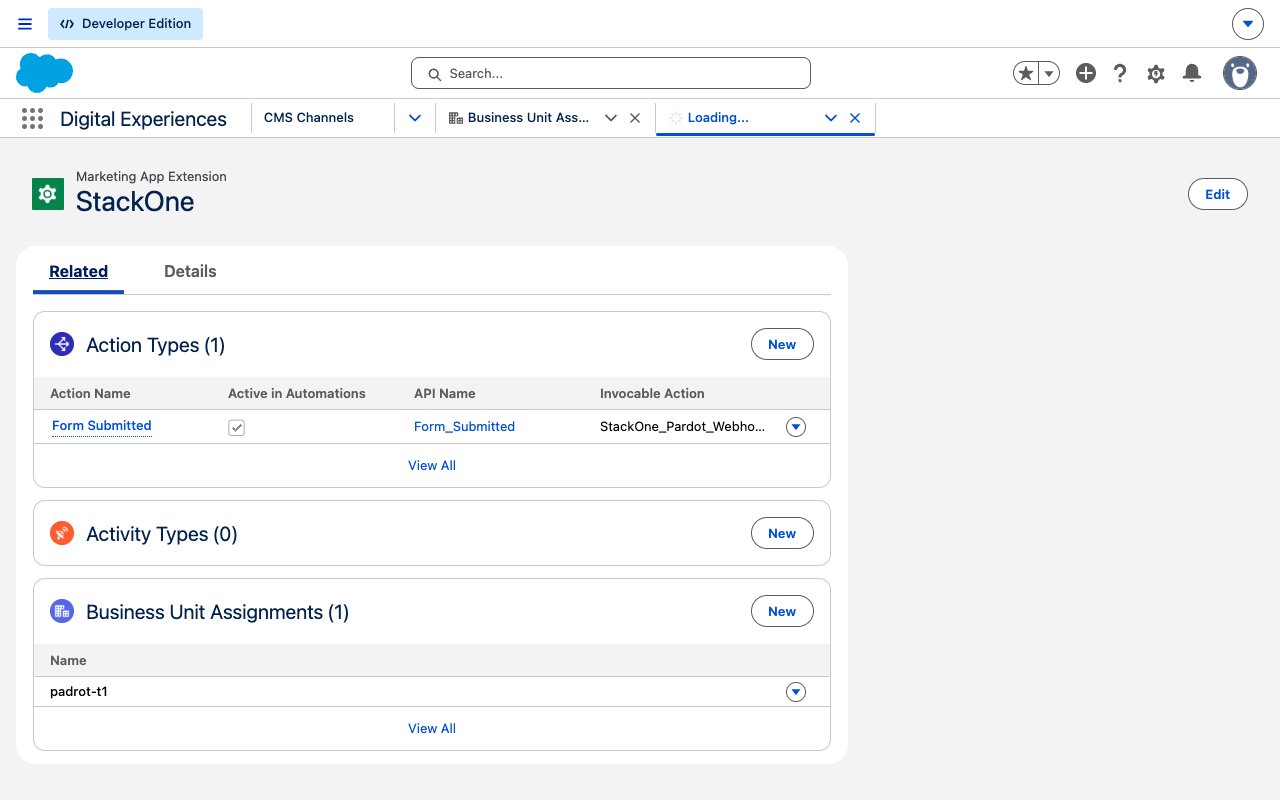Click the StackOne green gear record icon
Image resolution: width=1280 pixels, height=800 pixels.
tap(48, 193)
